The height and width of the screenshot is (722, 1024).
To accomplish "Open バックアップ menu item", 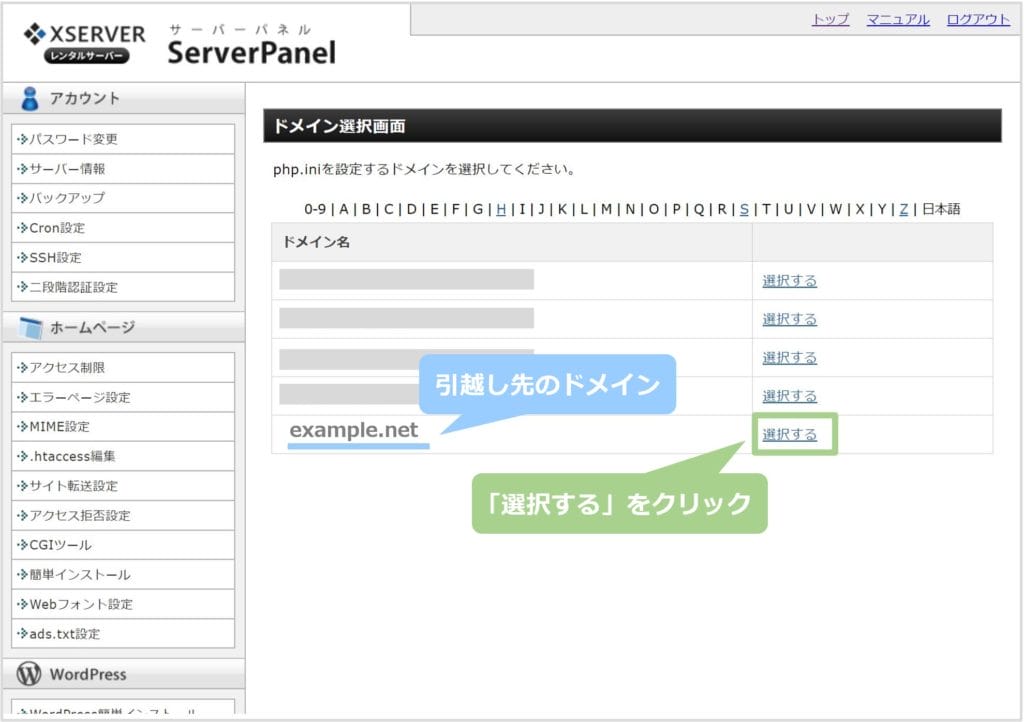I will click(x=123, y=198).
